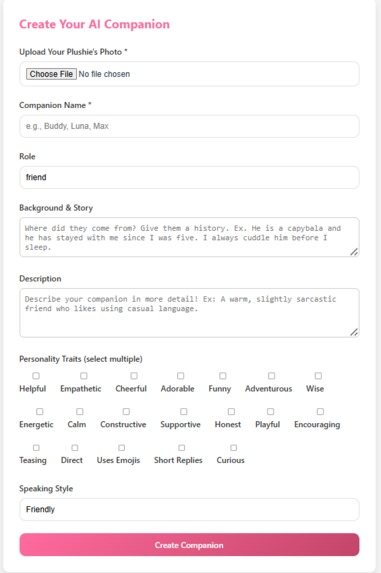Tick the Uses Emojis checkbox
Image resolution: width=381 pixels, height=573 pixels.
[x=122, y=448]
